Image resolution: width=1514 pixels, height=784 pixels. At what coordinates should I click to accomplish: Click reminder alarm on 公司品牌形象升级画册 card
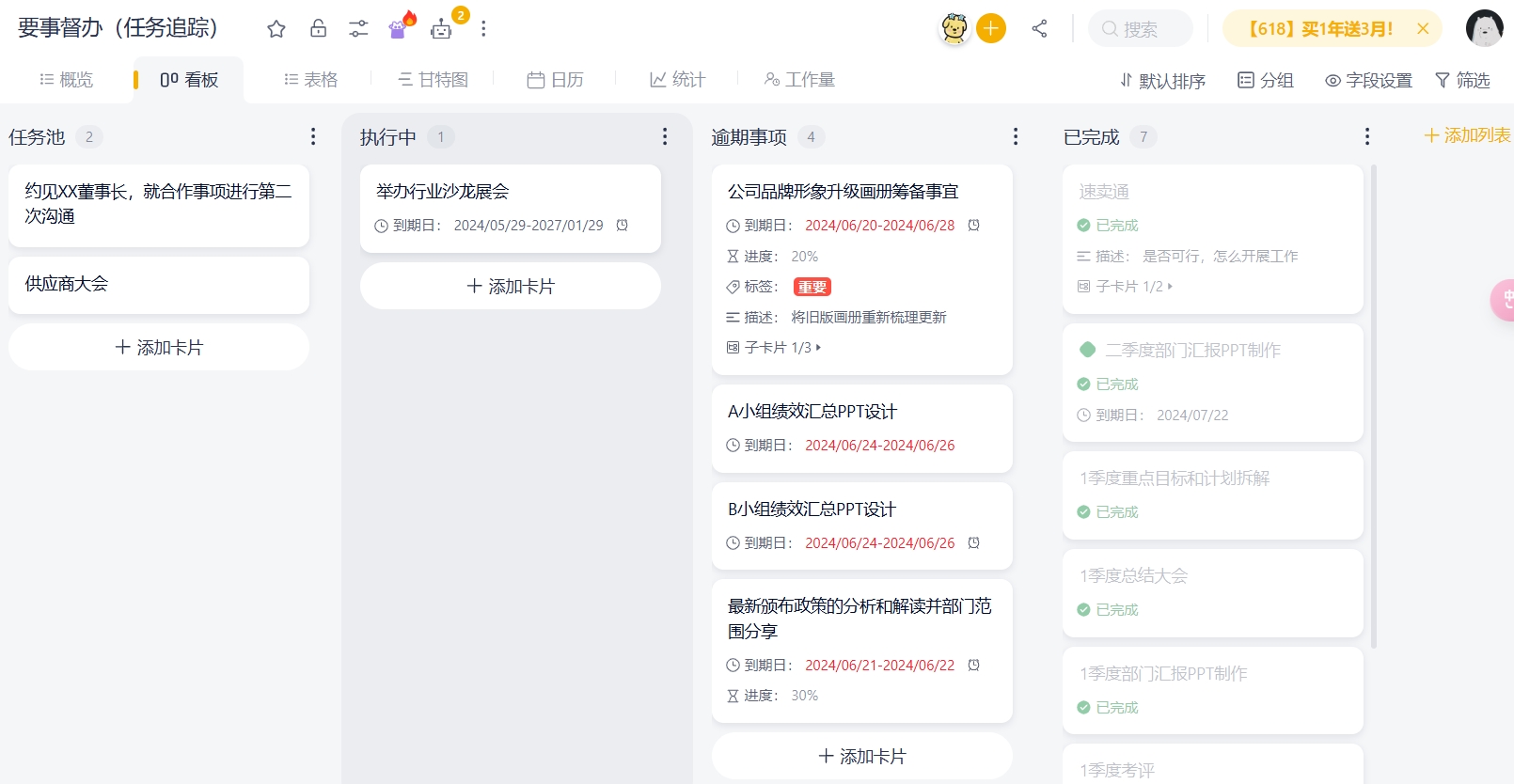click(x=973, y=226)
